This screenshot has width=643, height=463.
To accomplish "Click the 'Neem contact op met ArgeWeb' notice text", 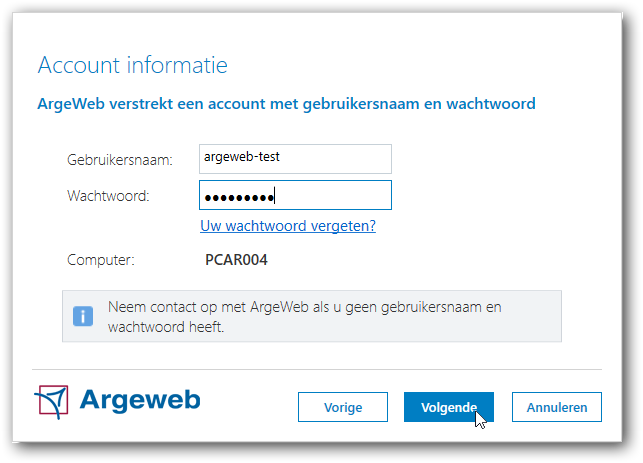I will click(304, 317).
